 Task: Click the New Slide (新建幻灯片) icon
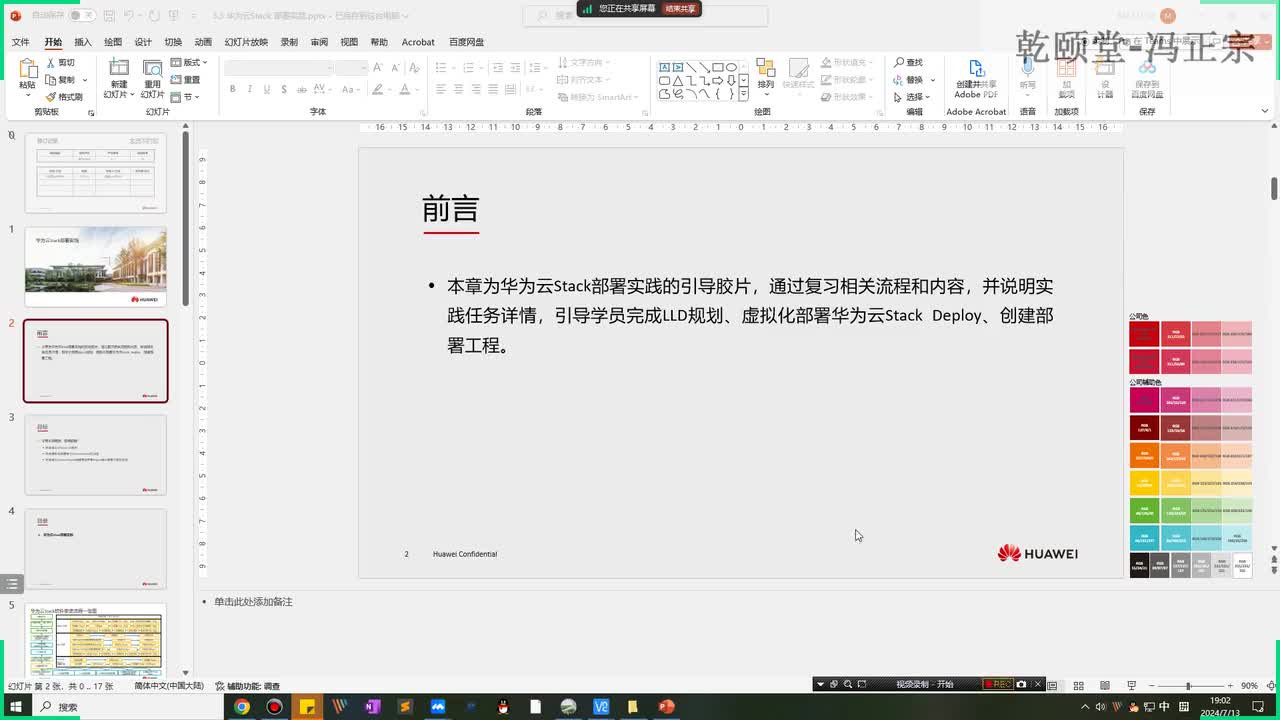[x=119, y=68]
